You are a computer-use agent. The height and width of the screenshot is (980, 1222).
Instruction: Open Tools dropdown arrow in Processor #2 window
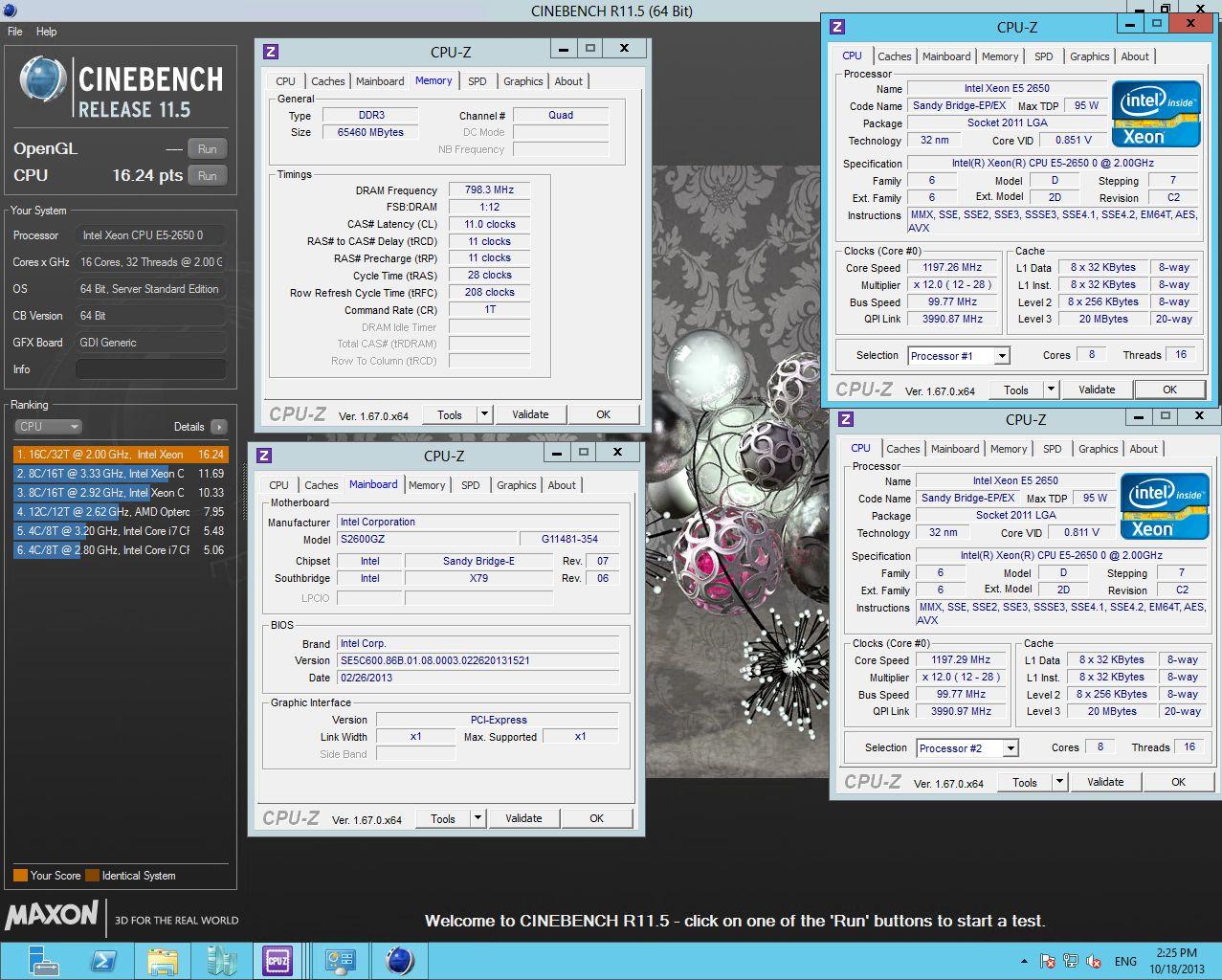(x=1059, y=782)
